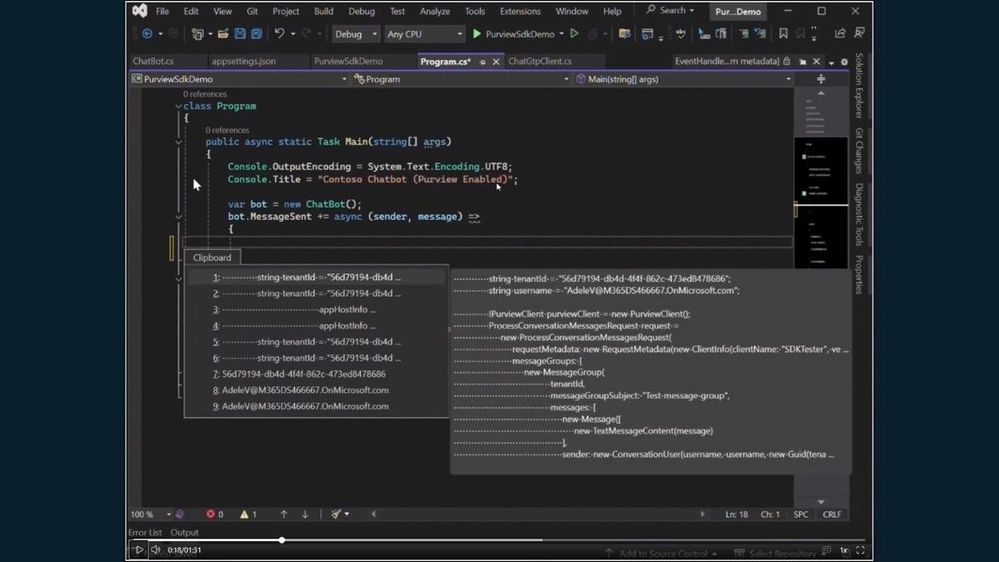Image resolution: width=999 pixels, height=562 pixels.
Task: Switch to the appsettings.json tab
Action: 244,61
